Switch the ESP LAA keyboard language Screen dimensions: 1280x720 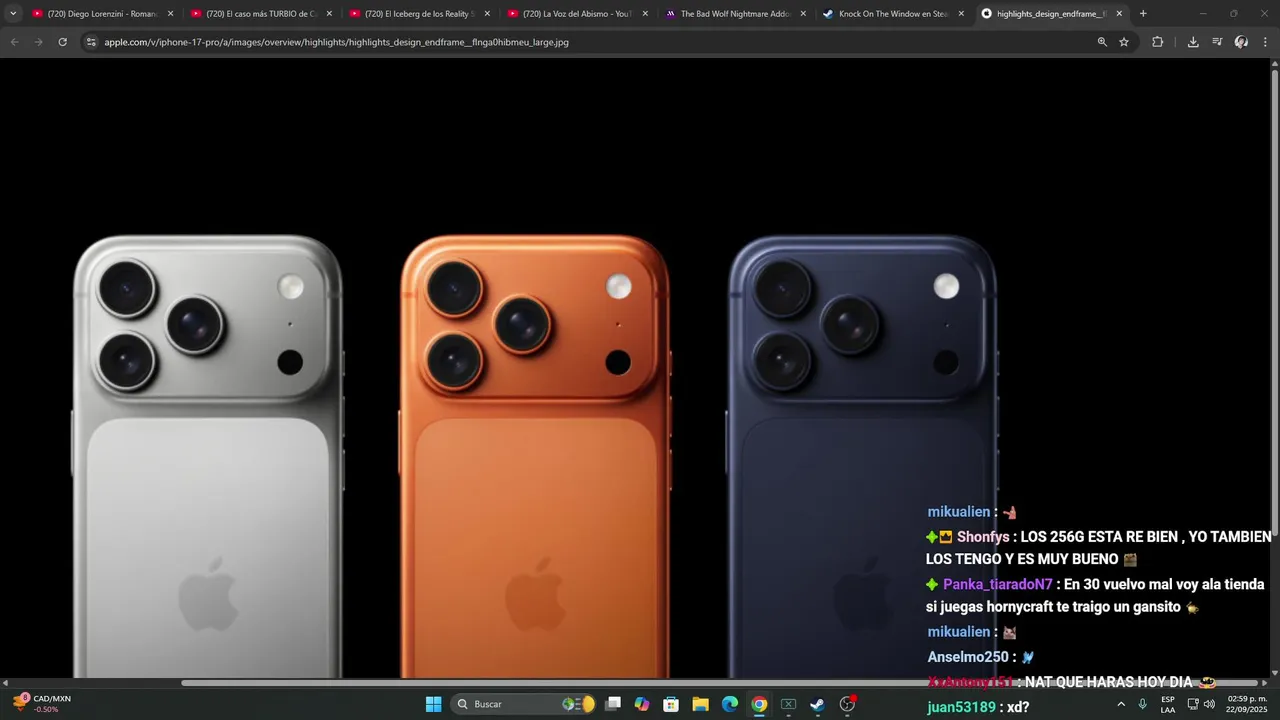pos(1168,704)
